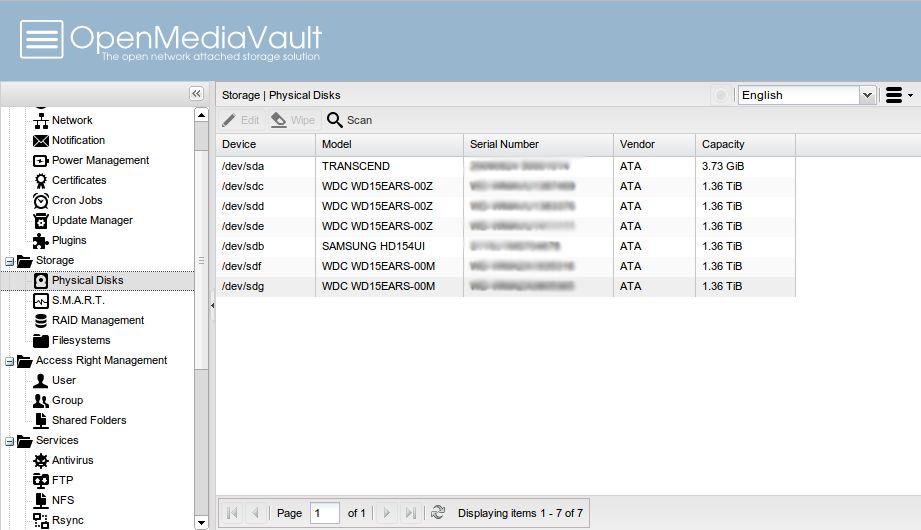The image size is (921, 530).
Task: Open Update Manager in the tree
Action: (x=92, y=220)
